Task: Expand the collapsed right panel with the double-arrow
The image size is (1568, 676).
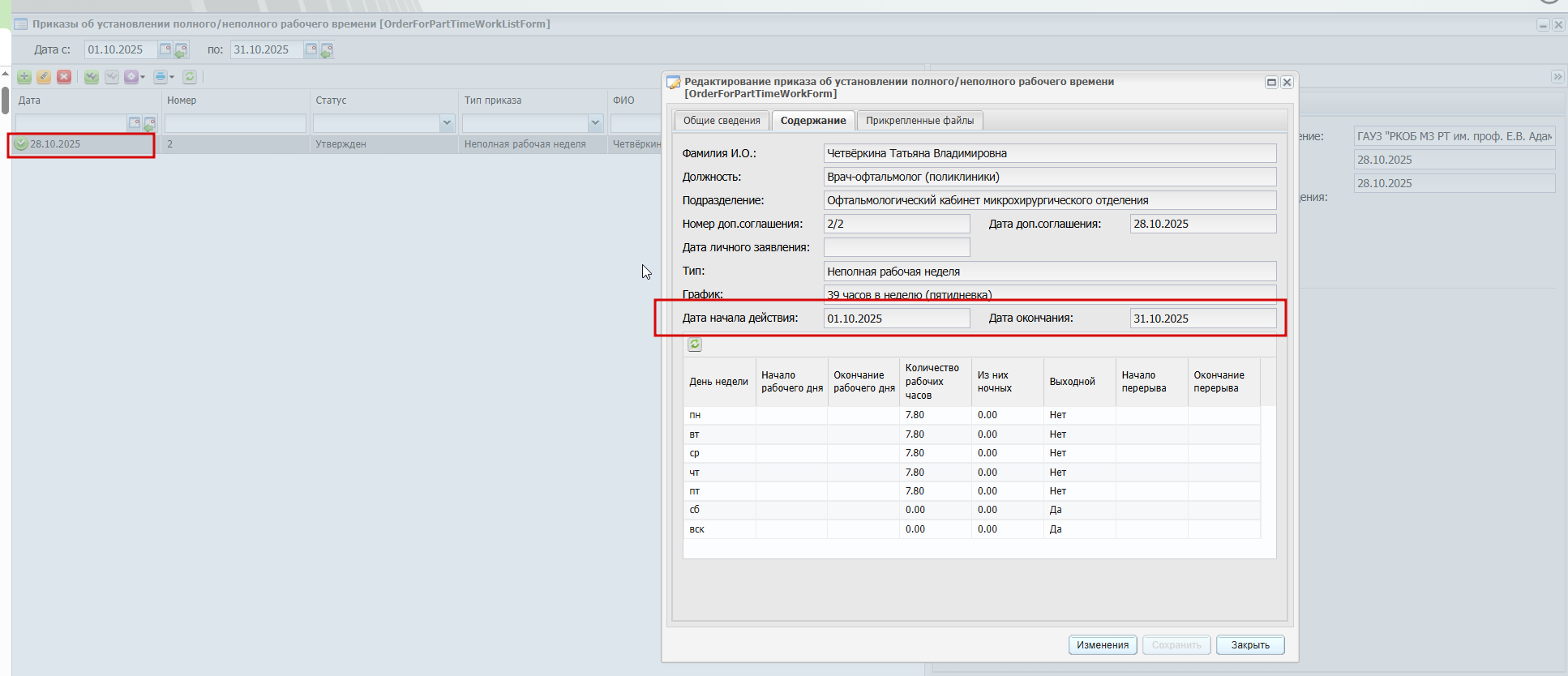Action: pyautogui.click(x=1557, y=77)
